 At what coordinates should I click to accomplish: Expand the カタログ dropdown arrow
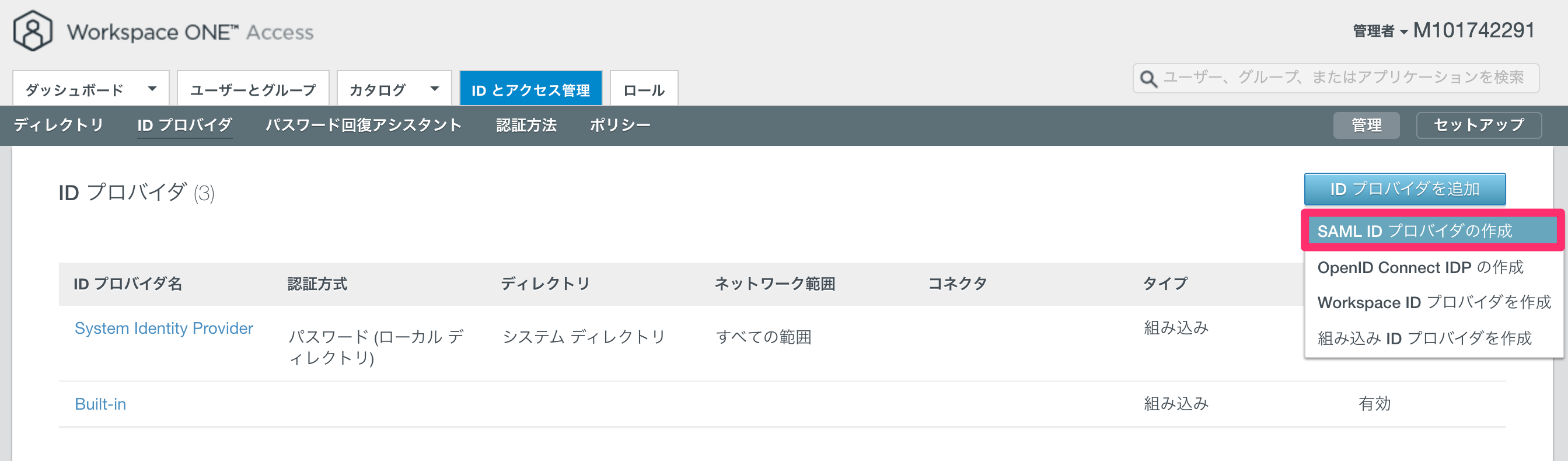pyautogui.click(x=435, y=89)
